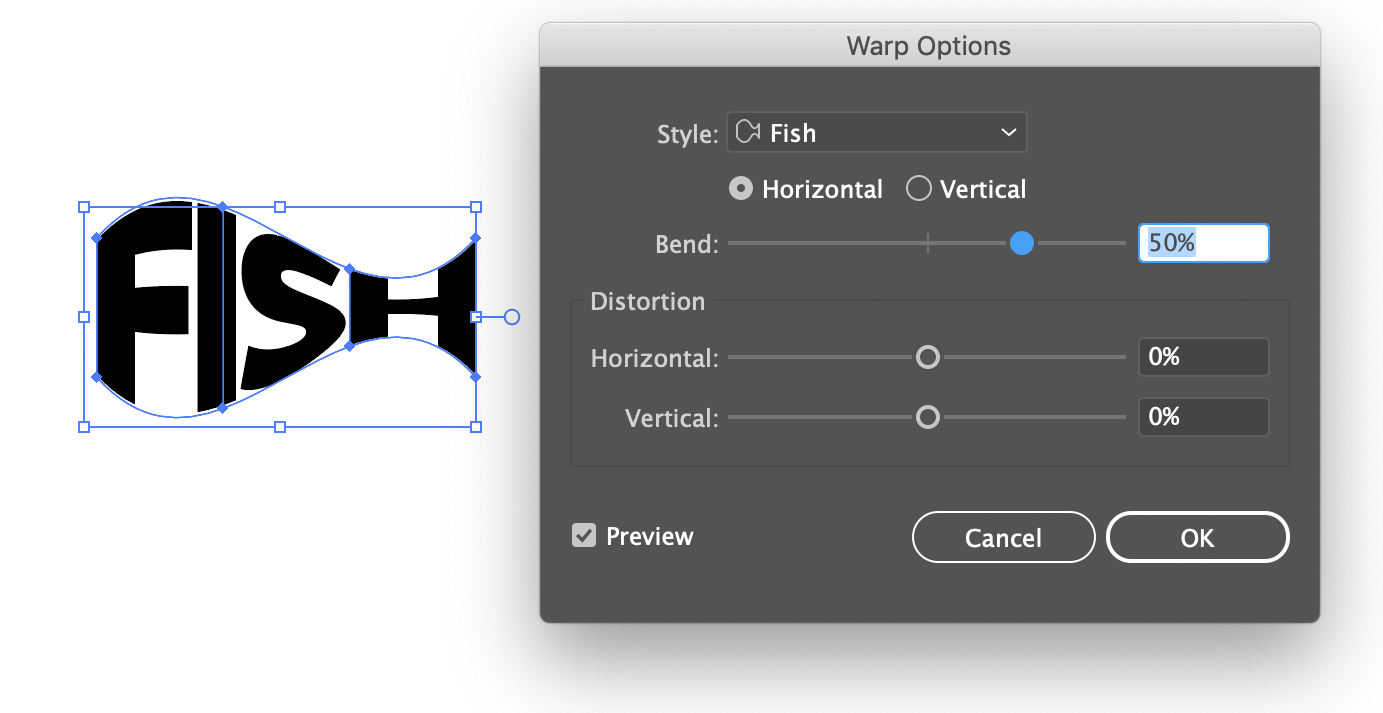1383x713 pixels.
Task: Click the Vertical distortion slider handle
Action: tap(927, 417)
